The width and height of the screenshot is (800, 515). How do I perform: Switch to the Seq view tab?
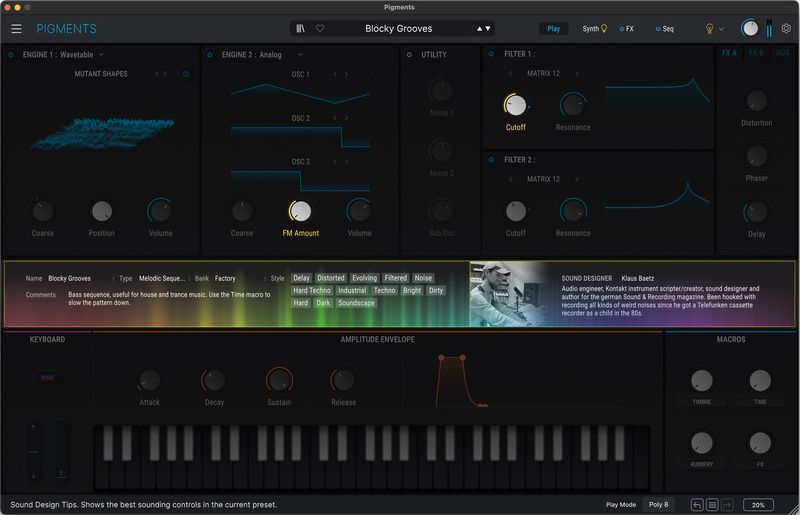[x=668, y=29]
